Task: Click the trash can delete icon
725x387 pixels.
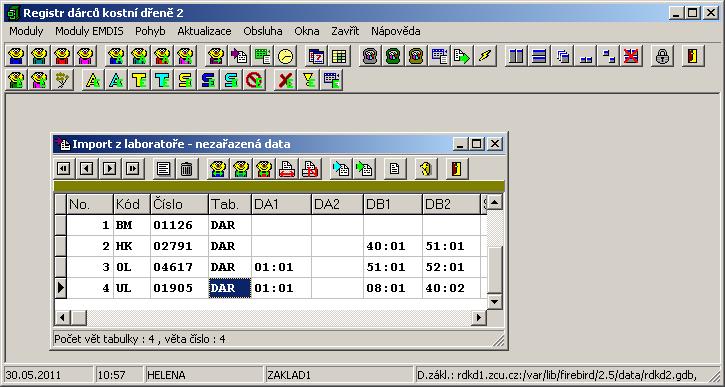Action: [x=187, y=169]
